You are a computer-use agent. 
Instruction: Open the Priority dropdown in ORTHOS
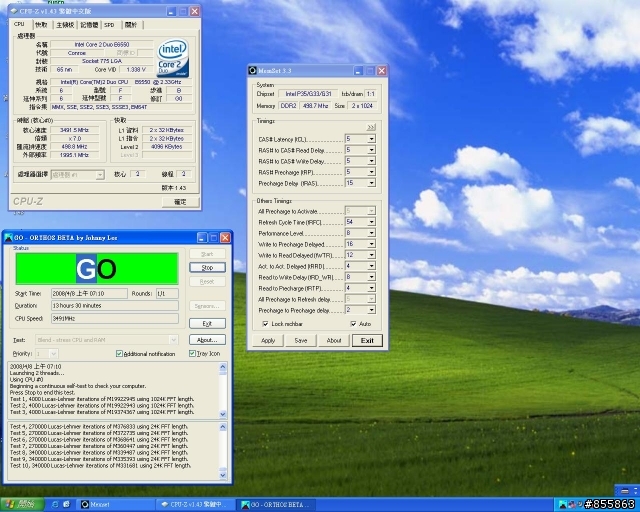(x=53, y=354)
